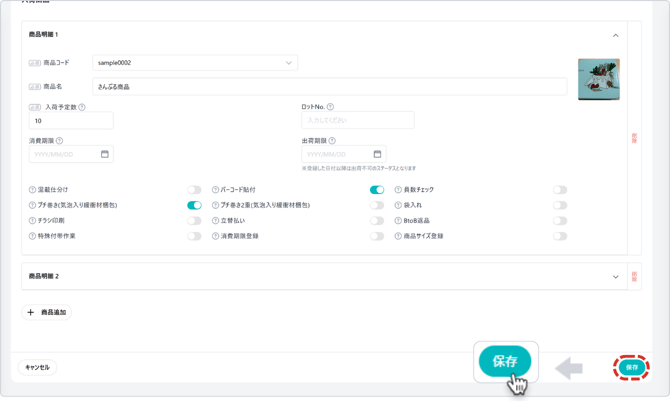Turn on the 商品サイズ登録 toggle
Viewport: 670px width, 401px height.
pos(560,236)
